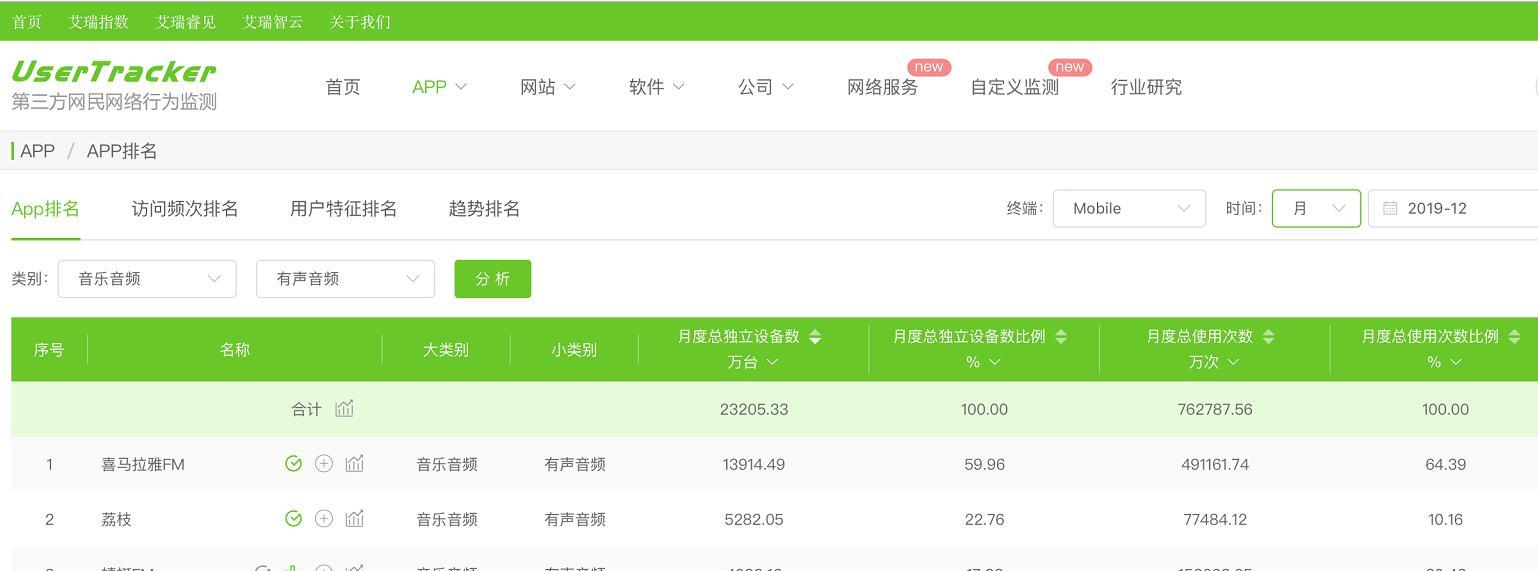This screenshot has height=571, width=1538.
Task: Expand the APP navigation menu
Action: pos(439,87)
